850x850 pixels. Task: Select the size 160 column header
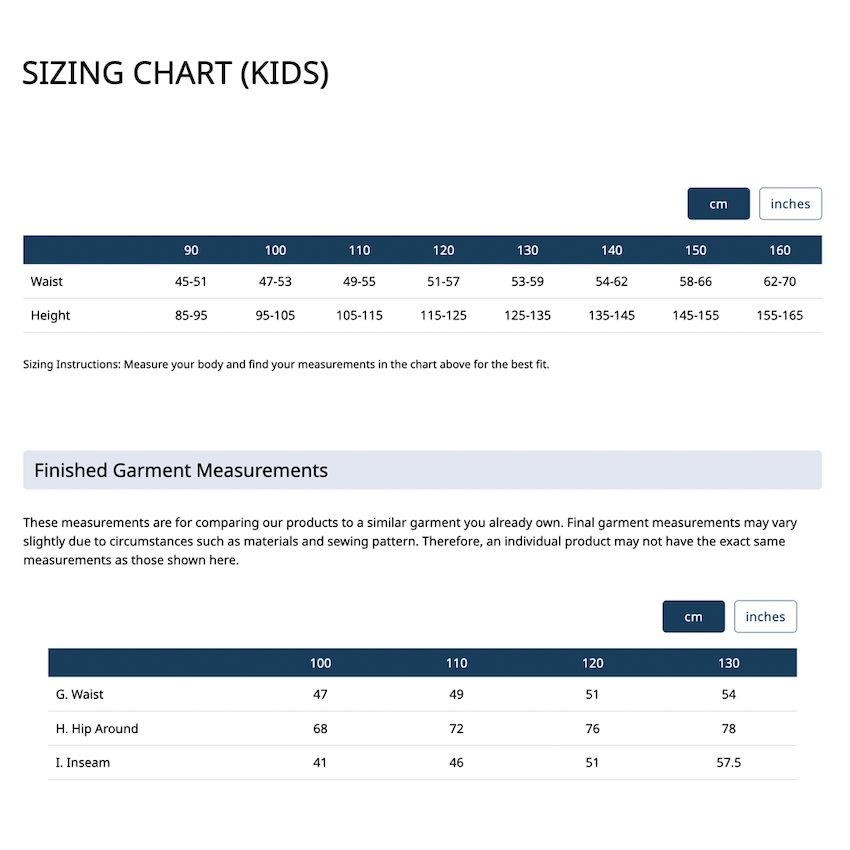(780, 250)
